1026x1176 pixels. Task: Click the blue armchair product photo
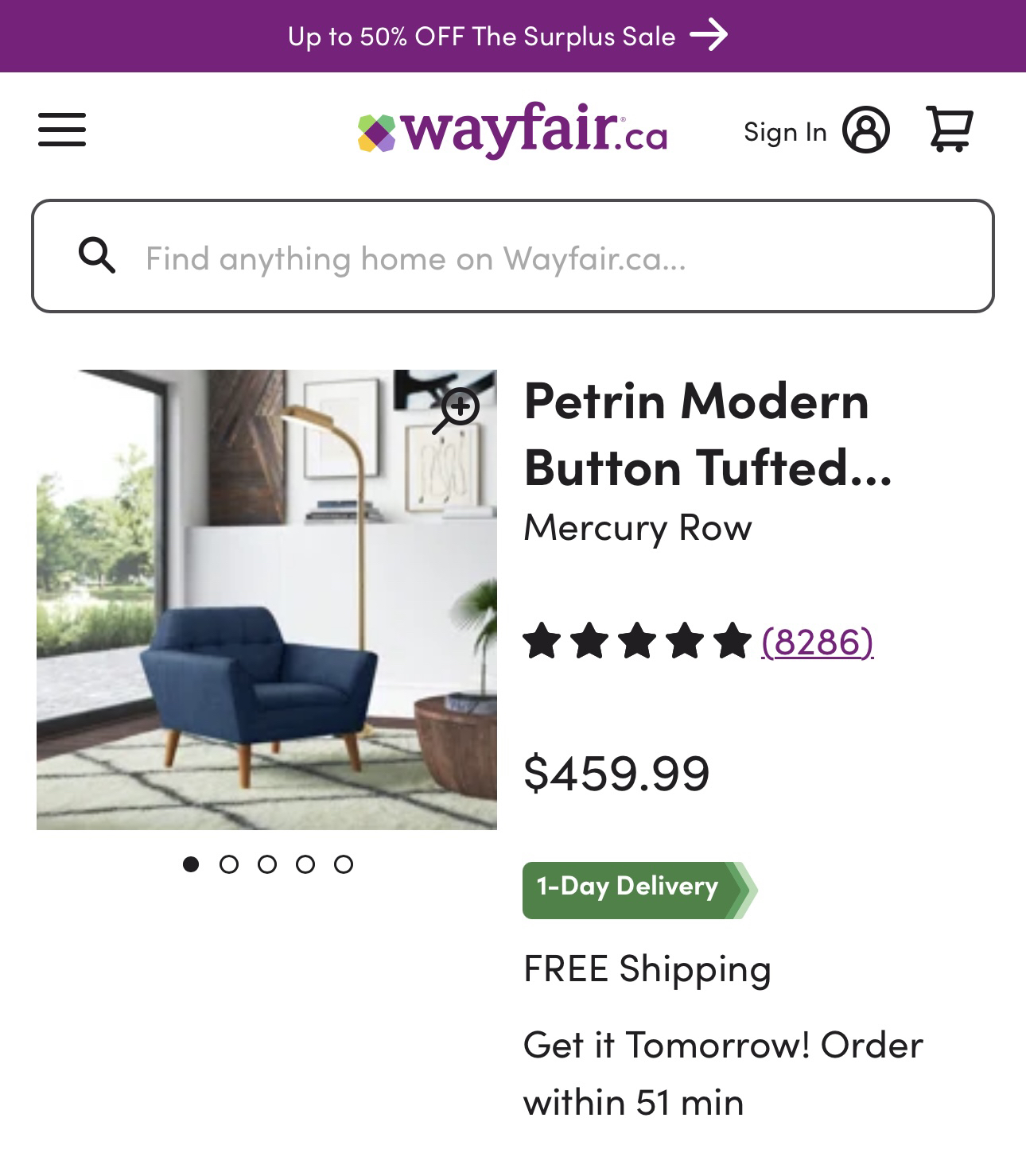[266, 600]
